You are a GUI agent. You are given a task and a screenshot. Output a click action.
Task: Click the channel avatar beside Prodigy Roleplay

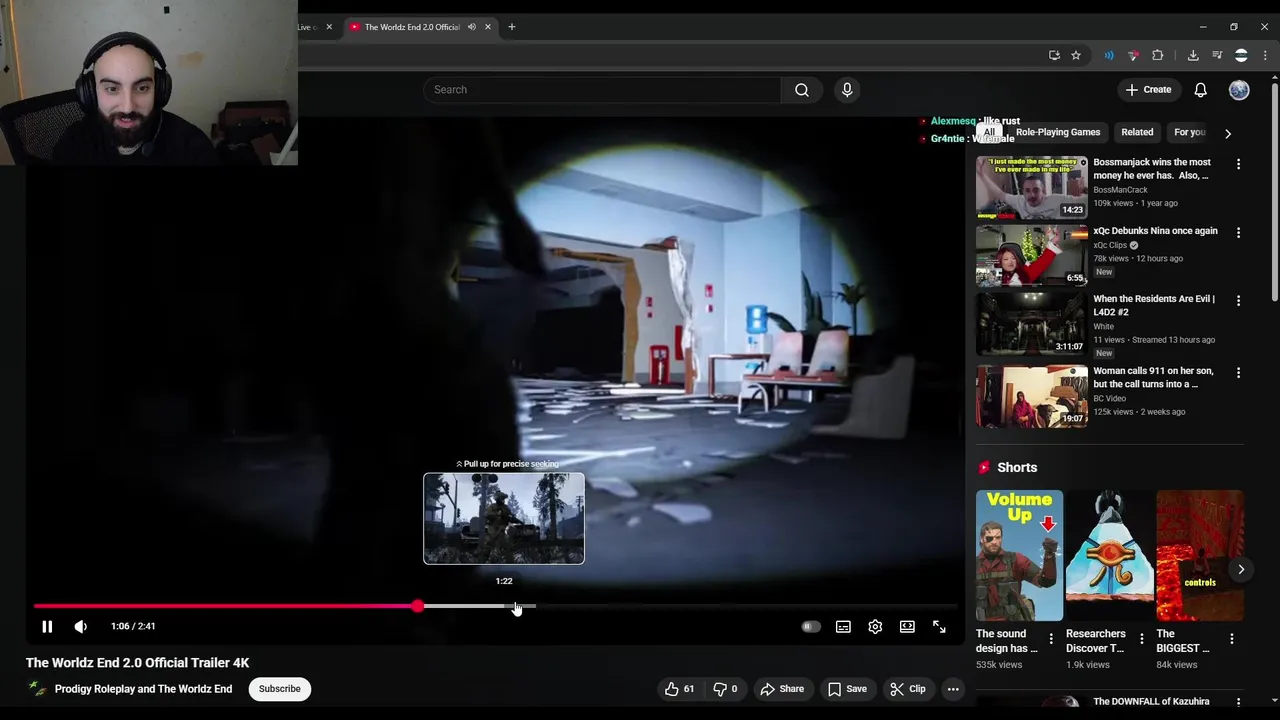click(37, 689)
